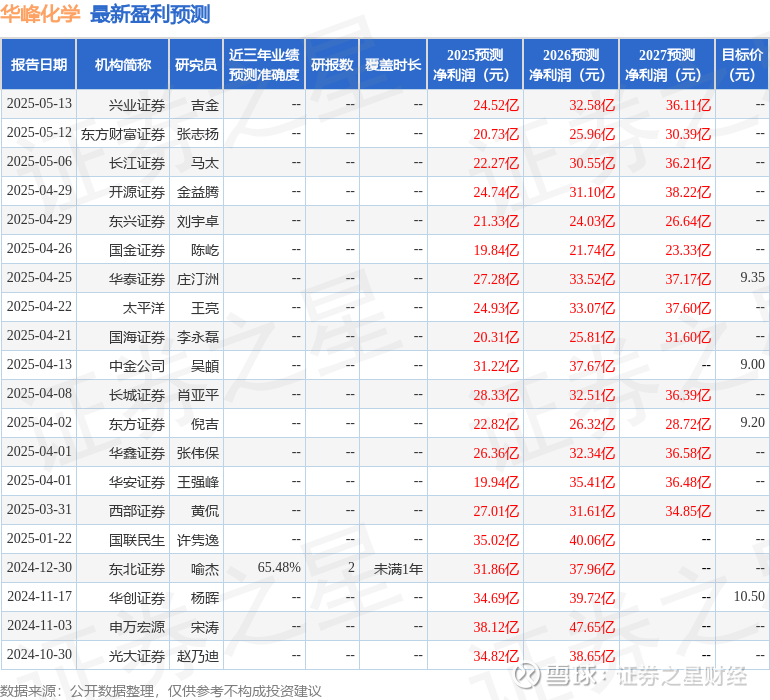
Task: Click researcher name 张志扬
Action: pos(198,134)
